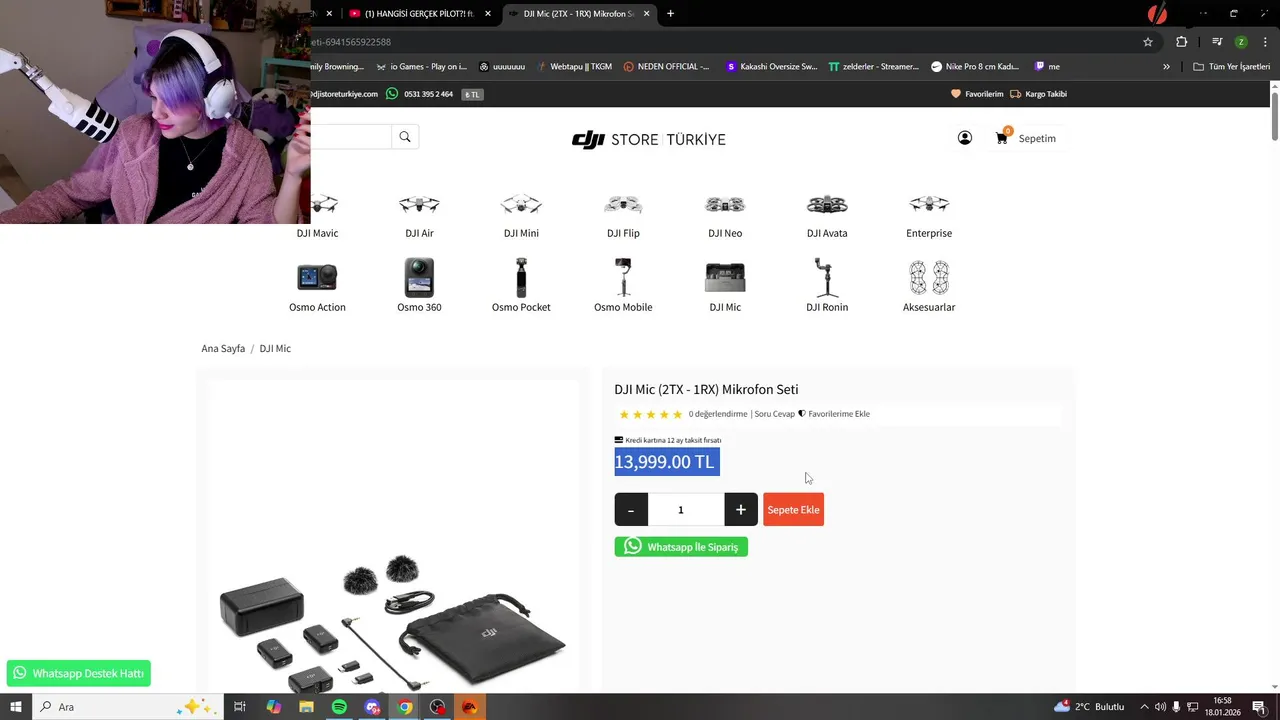Click the Kargo Takibi link
The height and width of the screenshot is (720, 1280).
click(1039, 94)
